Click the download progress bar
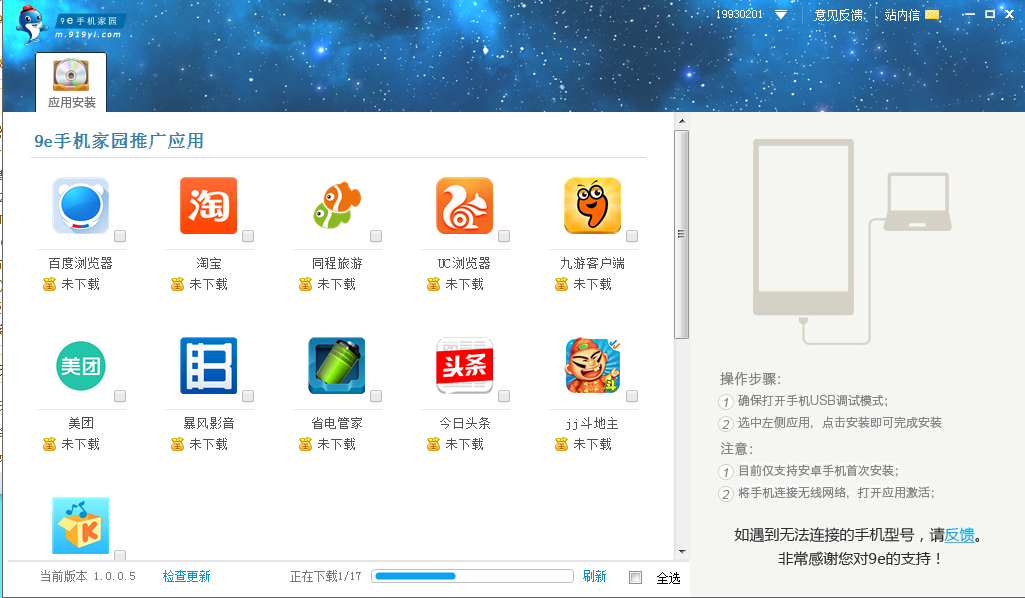 [x=473, y=576]
